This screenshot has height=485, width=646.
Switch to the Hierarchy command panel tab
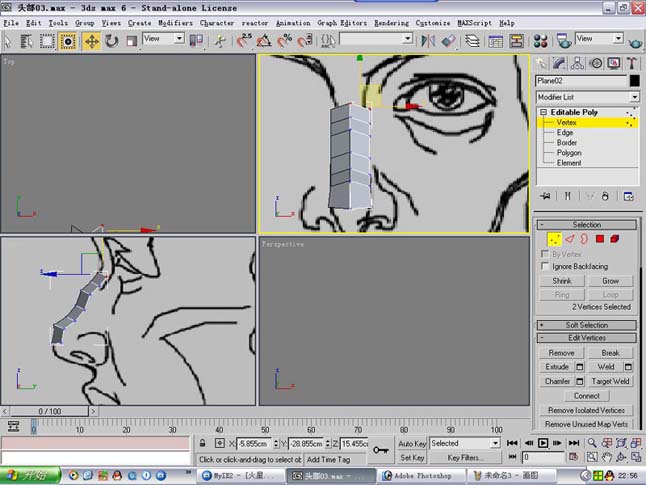577,63
